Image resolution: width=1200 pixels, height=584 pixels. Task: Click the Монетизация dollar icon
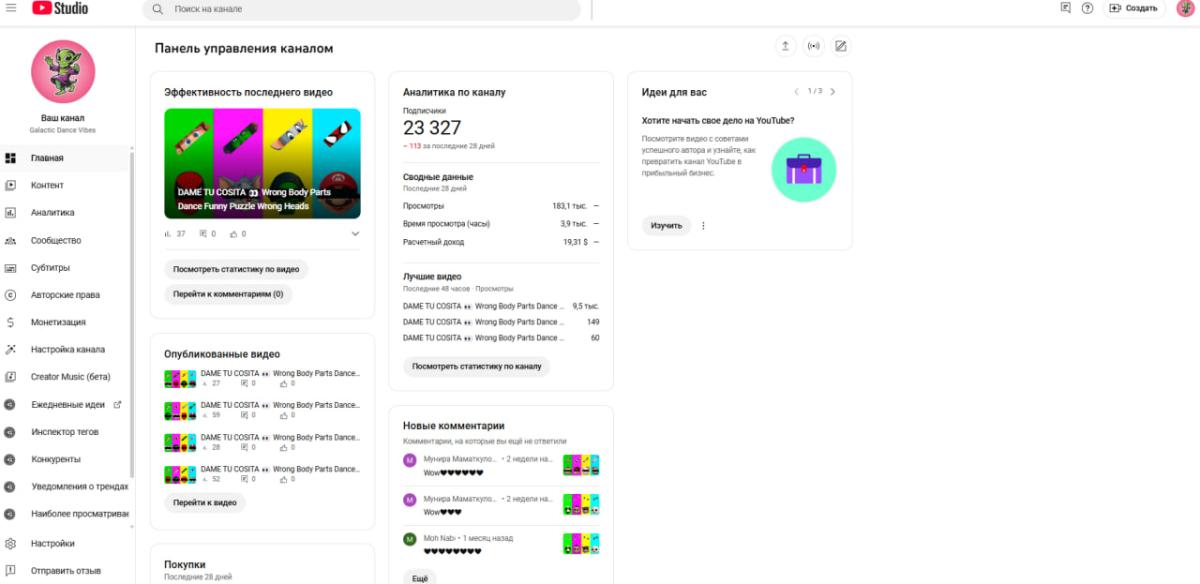tap(10, 322)
